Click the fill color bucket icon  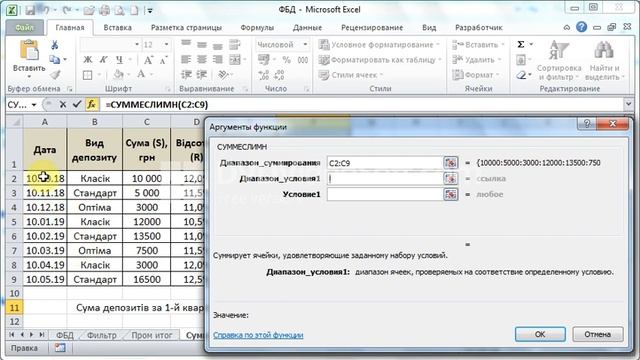[x=118, y=75]
